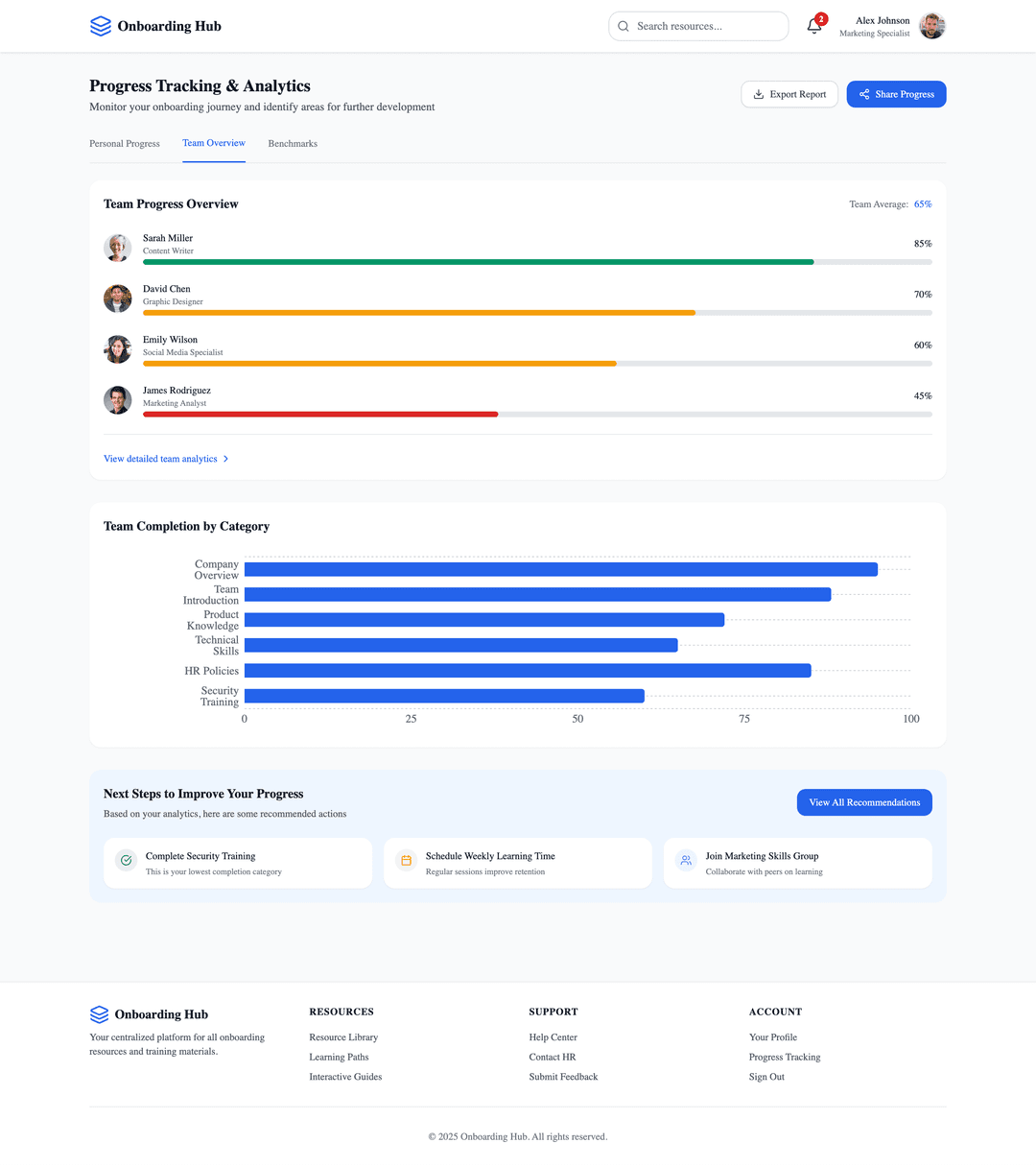Open Alex Johnson's profile avatar
This screenshot has width=1036, height=1167.
tap(931, 27)
